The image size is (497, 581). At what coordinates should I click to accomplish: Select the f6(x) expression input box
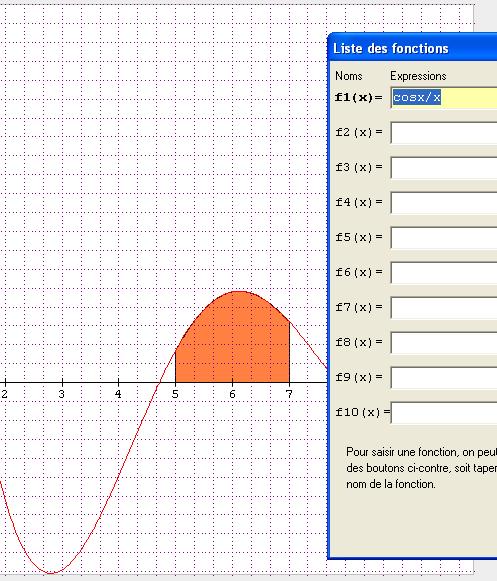[x=444, y=273]
